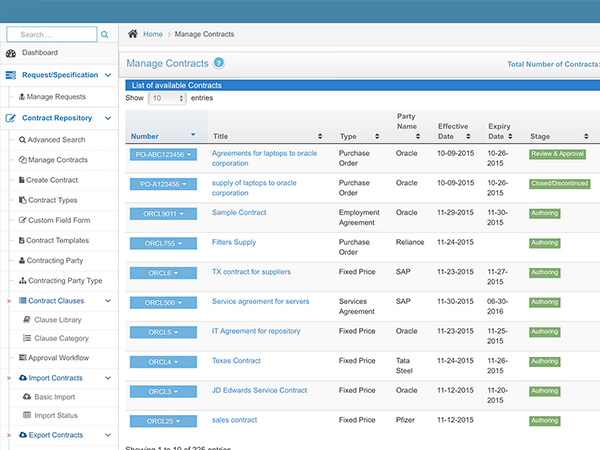
Task: Collapse the Contract Repository section chevron
Action: [x=108, y=118]
